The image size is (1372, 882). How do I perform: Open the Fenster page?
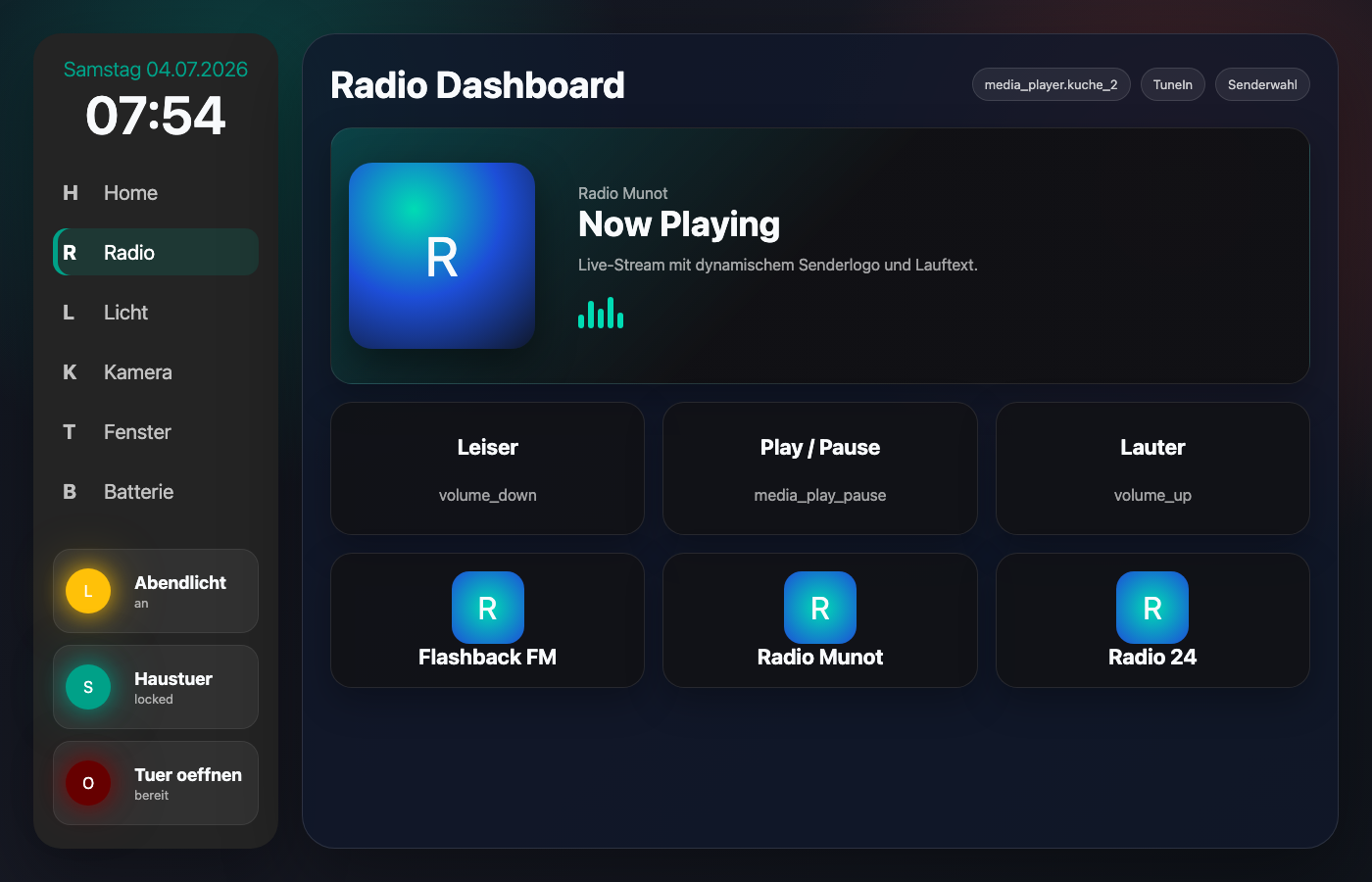(156, 432)
